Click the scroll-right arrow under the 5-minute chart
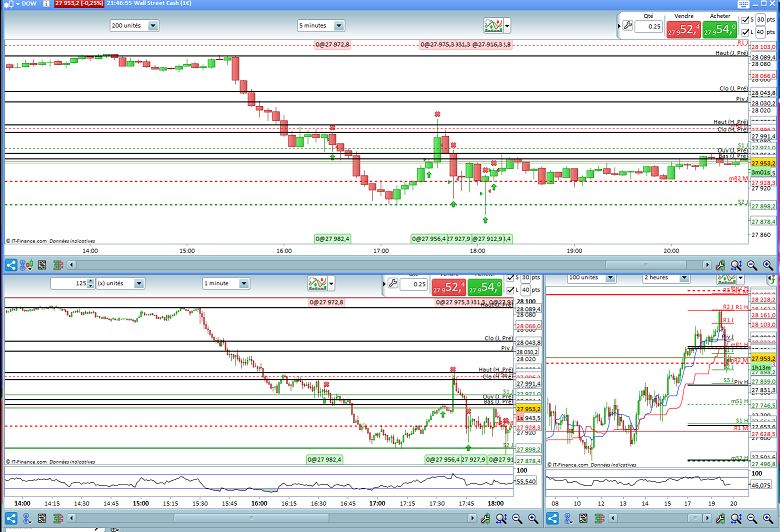Viewport: 780px width, 532px height. click(x=706, y=265)
